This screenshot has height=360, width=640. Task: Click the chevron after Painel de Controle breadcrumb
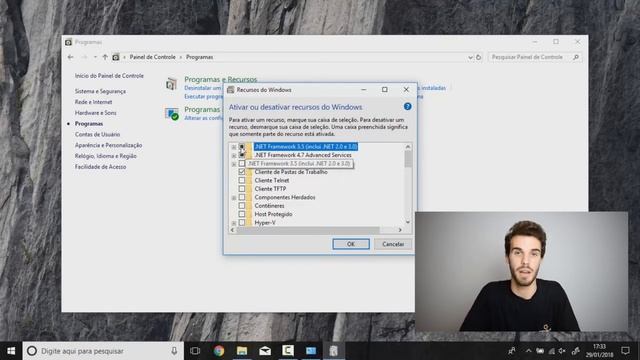pyautogui.click(x=180, y=57)
